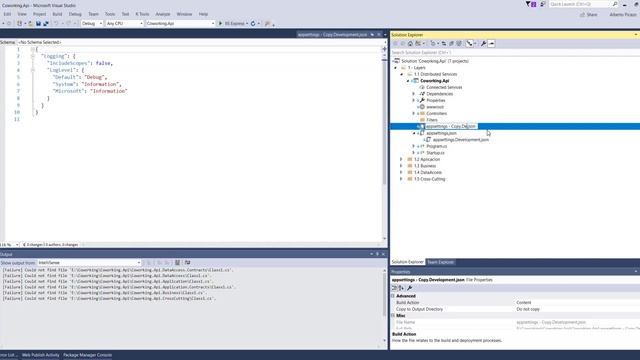Image resolution: width=640 pixels, height=360 pixels.
Task: Click the Clear All icon in Output toolbar
Action: point(178,263)
